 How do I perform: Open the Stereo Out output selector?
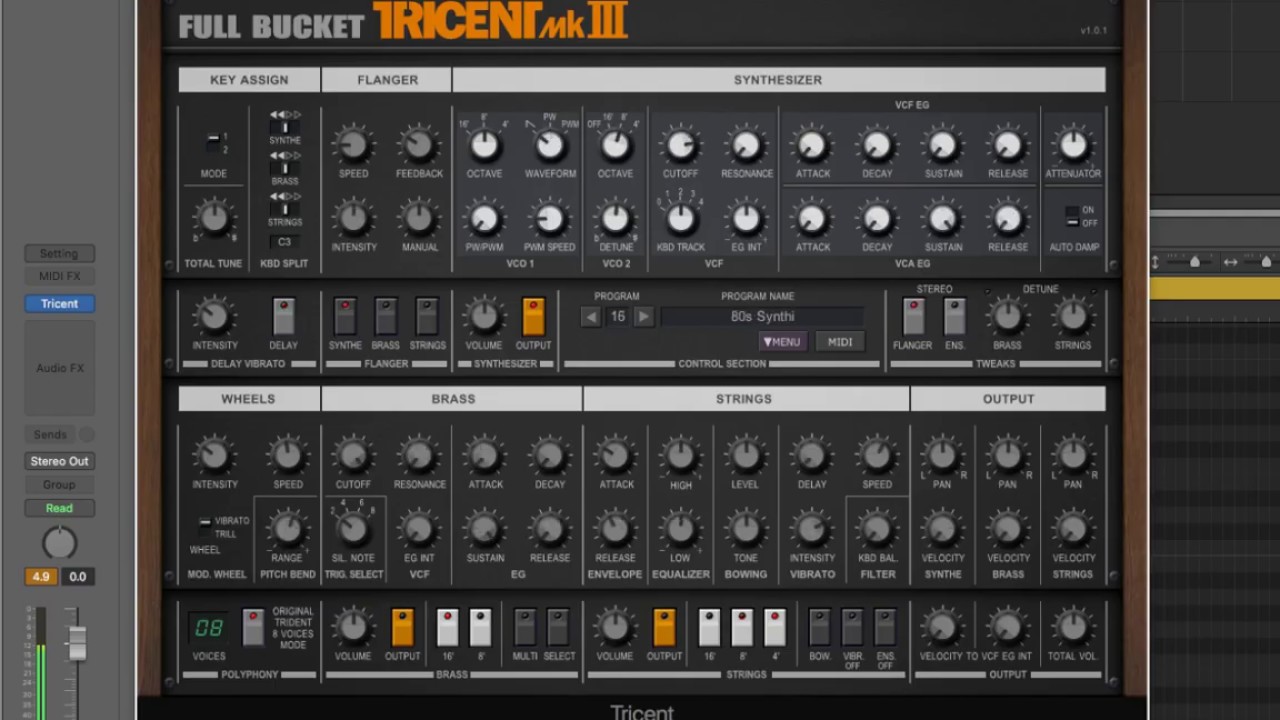click(60, 461)
